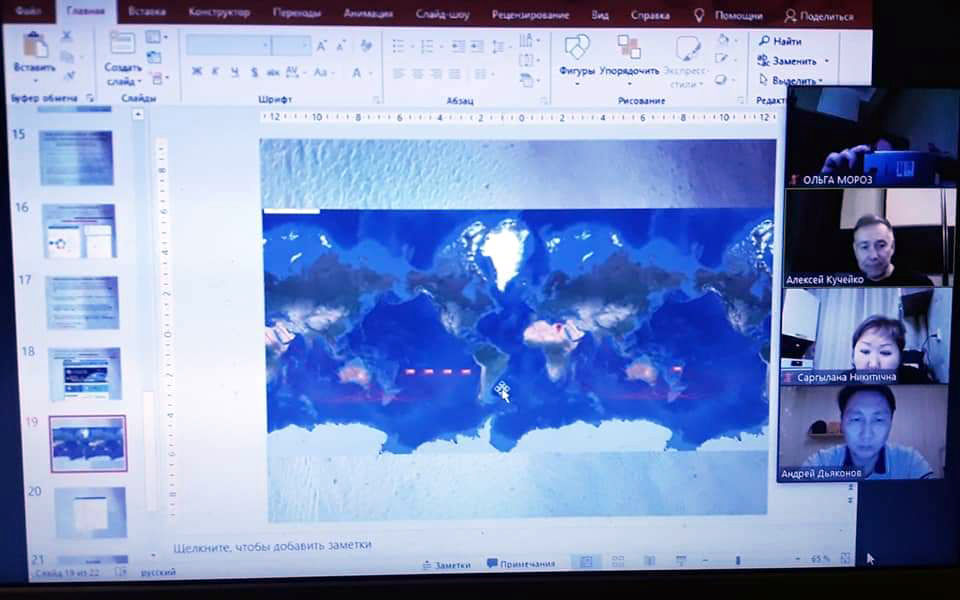
Task: Toggle underline (Ч) formatting
Action: [235, 72]
